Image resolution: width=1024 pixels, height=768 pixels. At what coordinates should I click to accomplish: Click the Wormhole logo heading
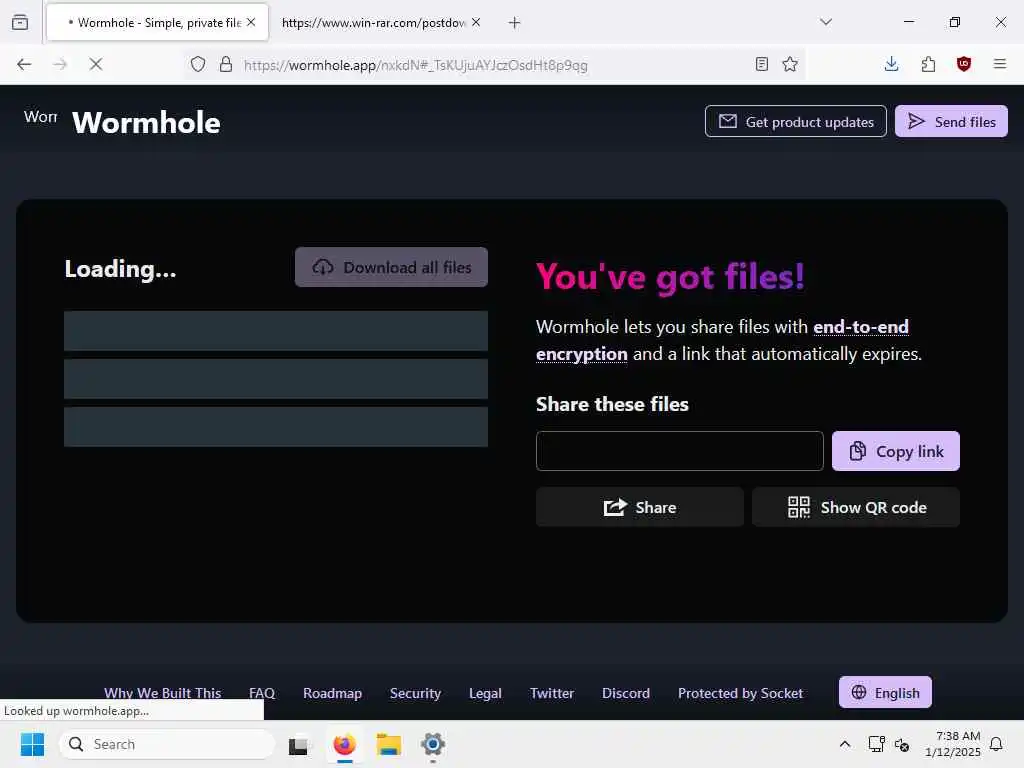[146, 122]
